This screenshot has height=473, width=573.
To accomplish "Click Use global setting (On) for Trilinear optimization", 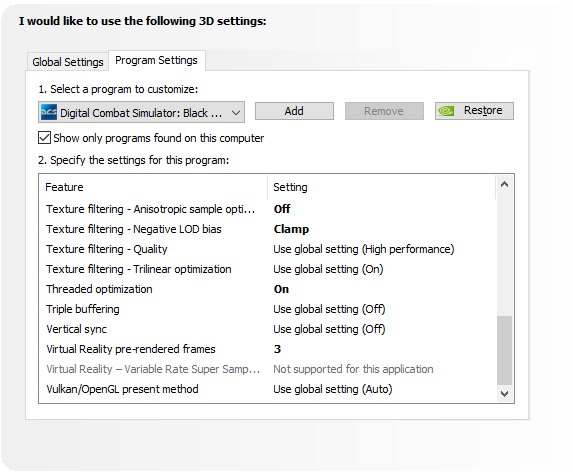I will point(328,269).
